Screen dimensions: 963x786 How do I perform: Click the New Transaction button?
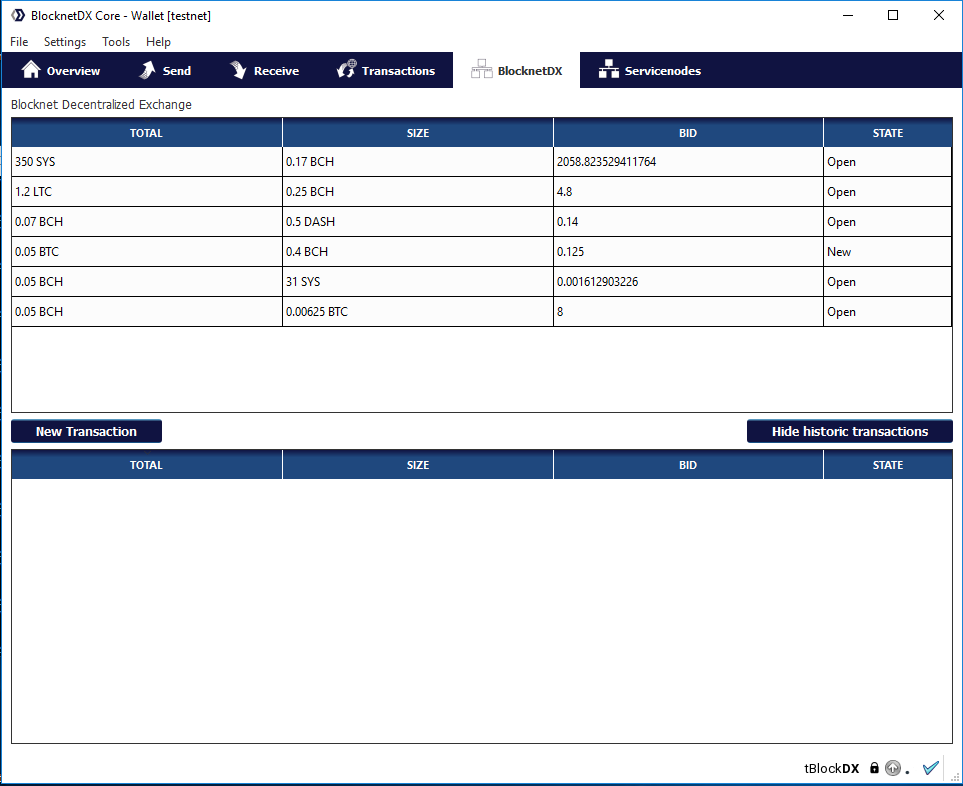(x=87, y=431)
